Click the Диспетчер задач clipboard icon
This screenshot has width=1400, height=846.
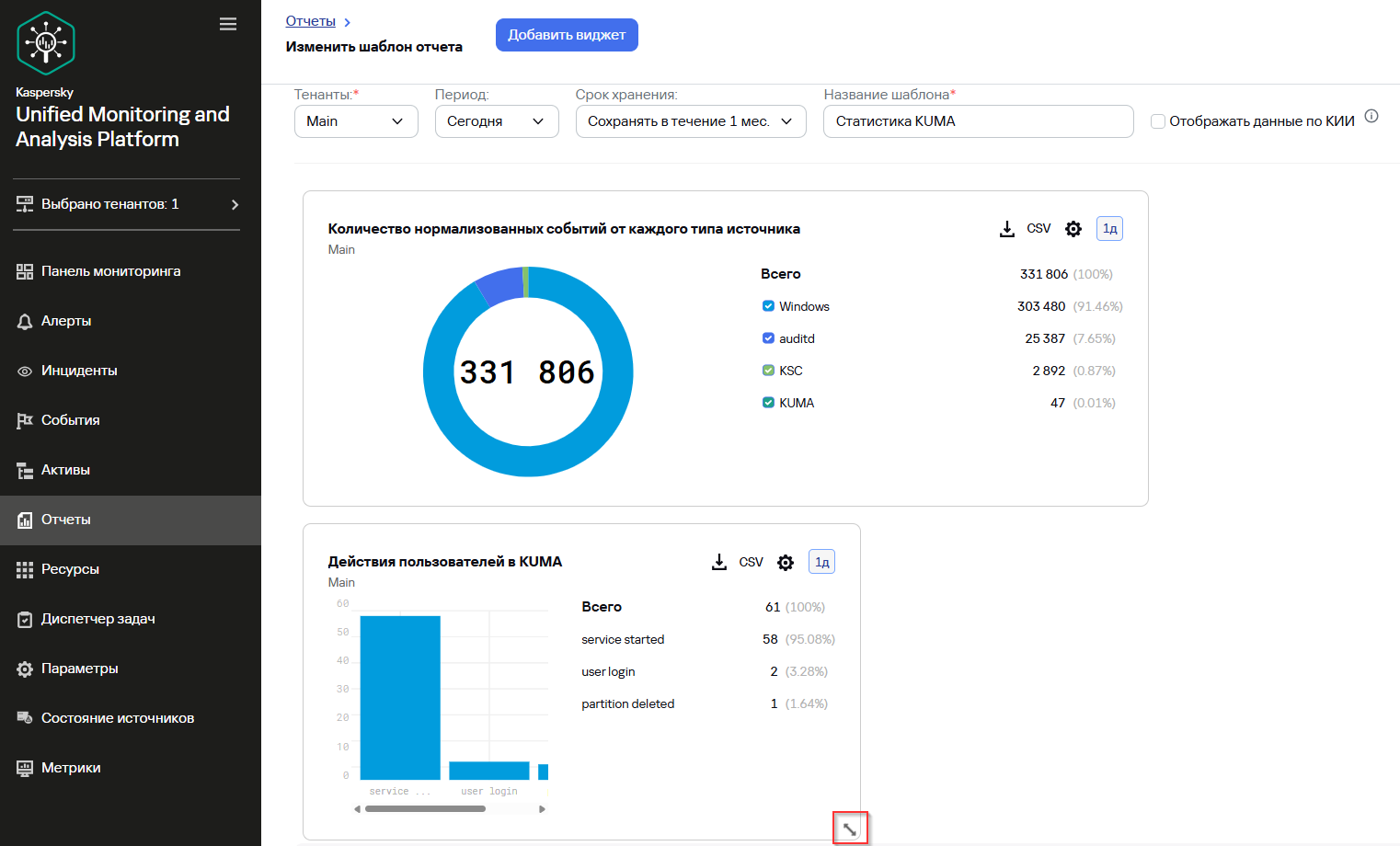click(25, 619)
